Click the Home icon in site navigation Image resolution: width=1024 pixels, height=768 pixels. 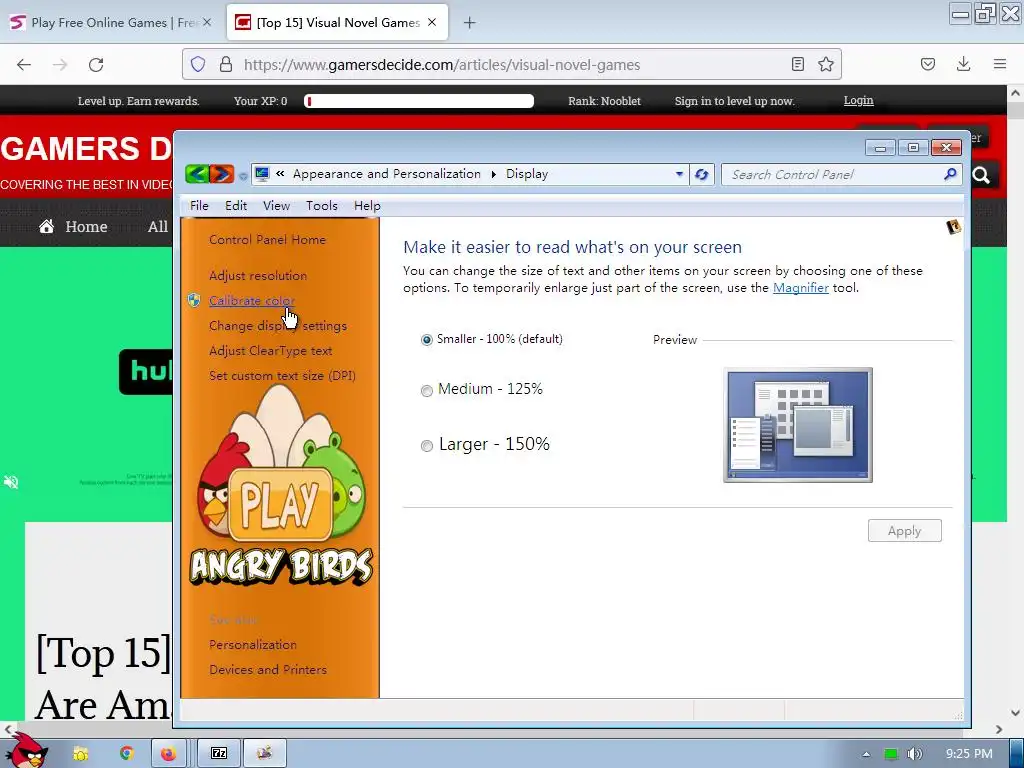point(46,227)
